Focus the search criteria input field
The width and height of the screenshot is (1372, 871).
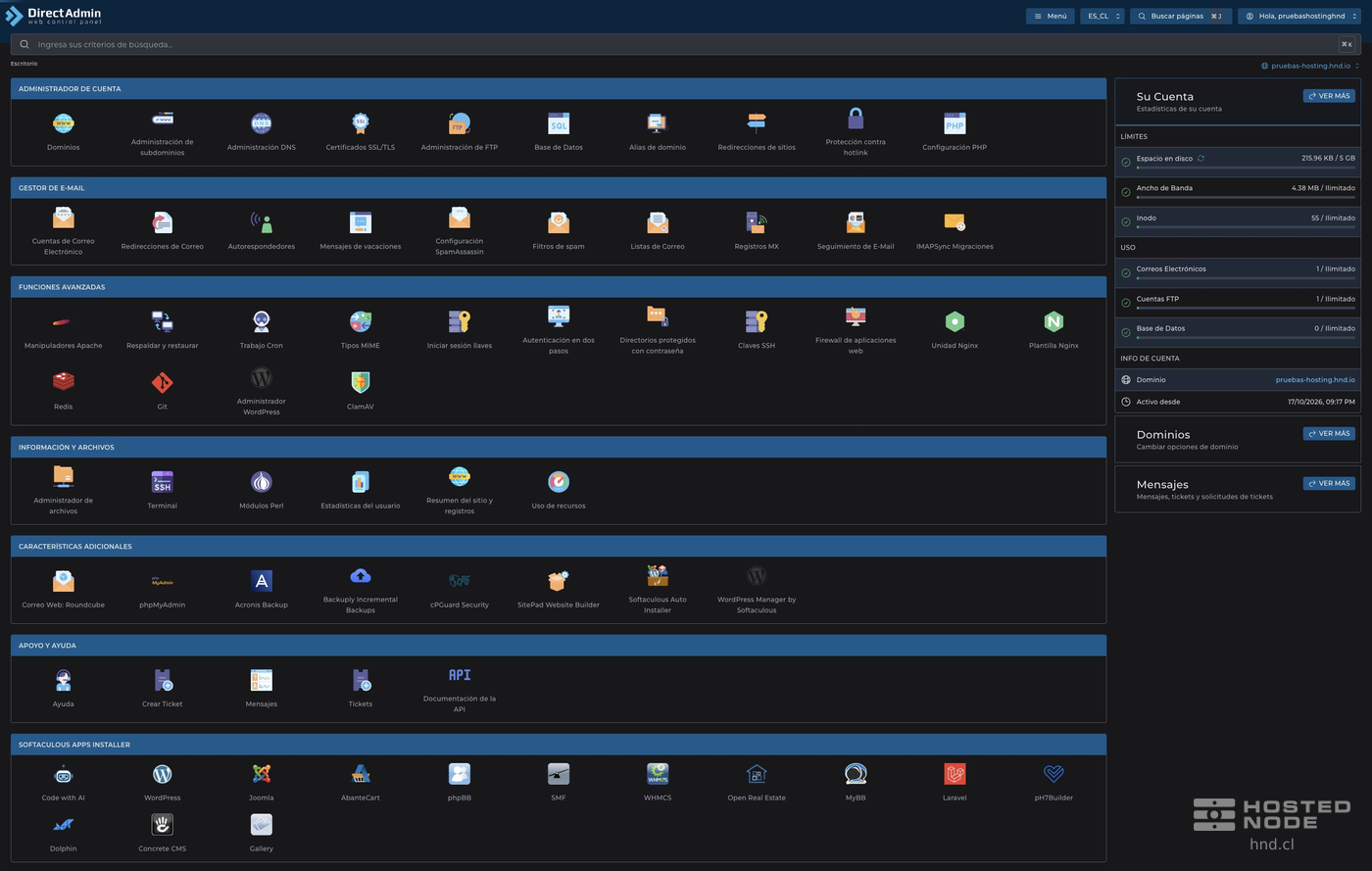click(685, 44)
